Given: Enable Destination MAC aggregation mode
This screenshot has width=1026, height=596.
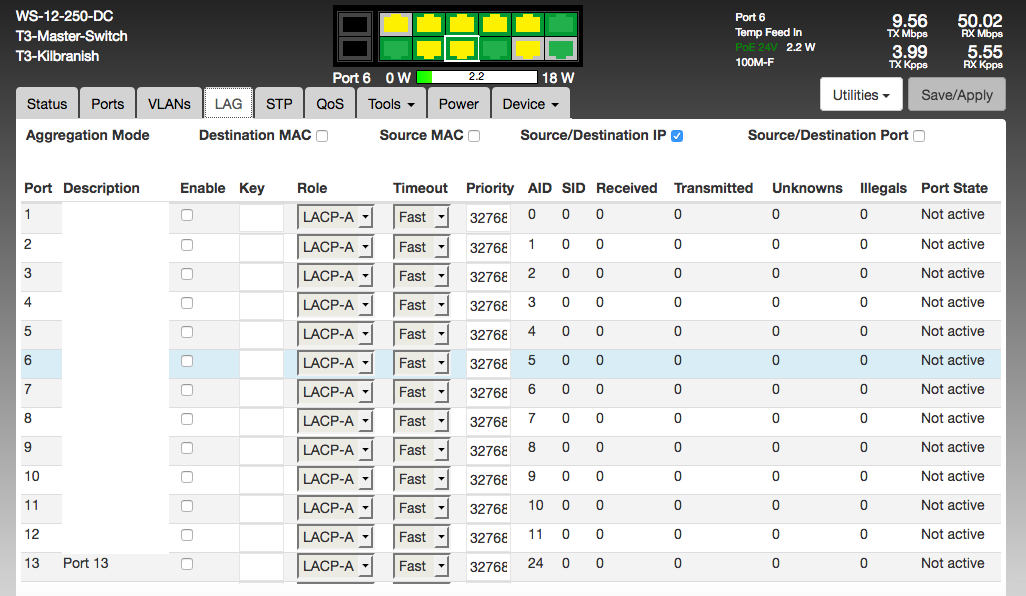Looking at the screenshot, I should click(x=322, y=136).
